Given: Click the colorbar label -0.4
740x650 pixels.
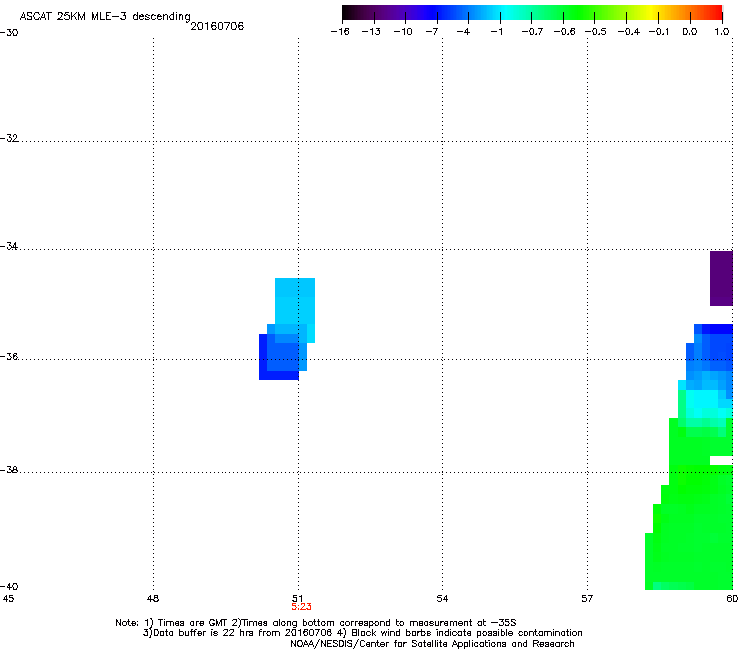Looking at the screenshot, I should [629, 32].
